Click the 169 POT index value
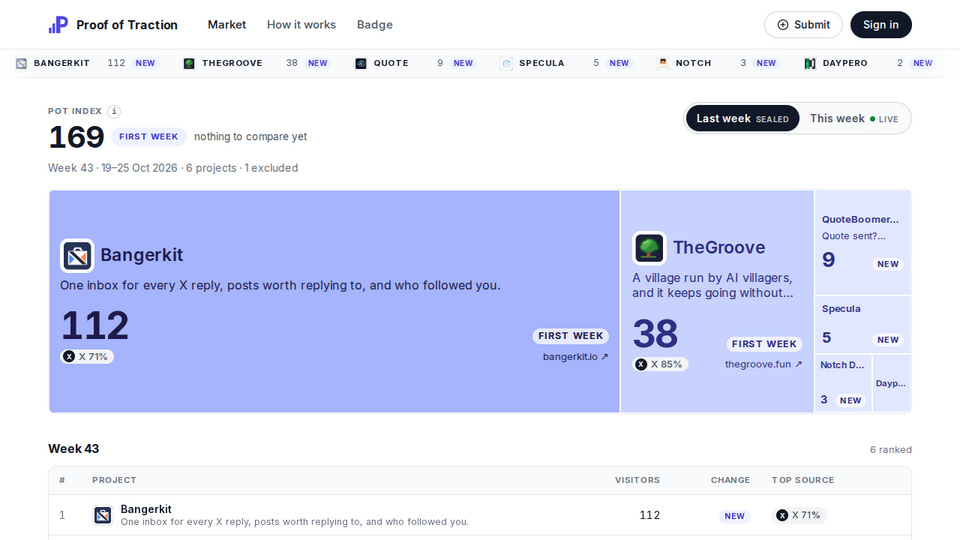This screenshot has width=960, height=540. click(77, 137)
